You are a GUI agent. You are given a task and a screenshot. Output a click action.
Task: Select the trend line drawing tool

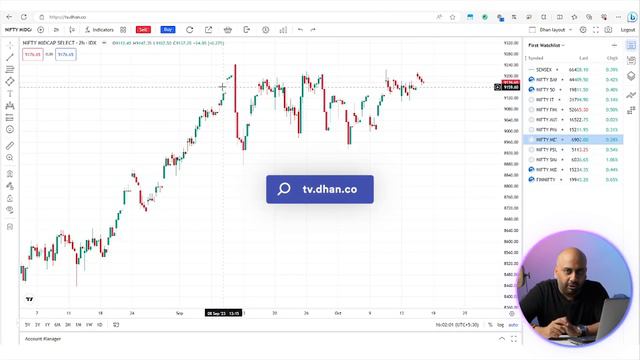tap(10, 58)
